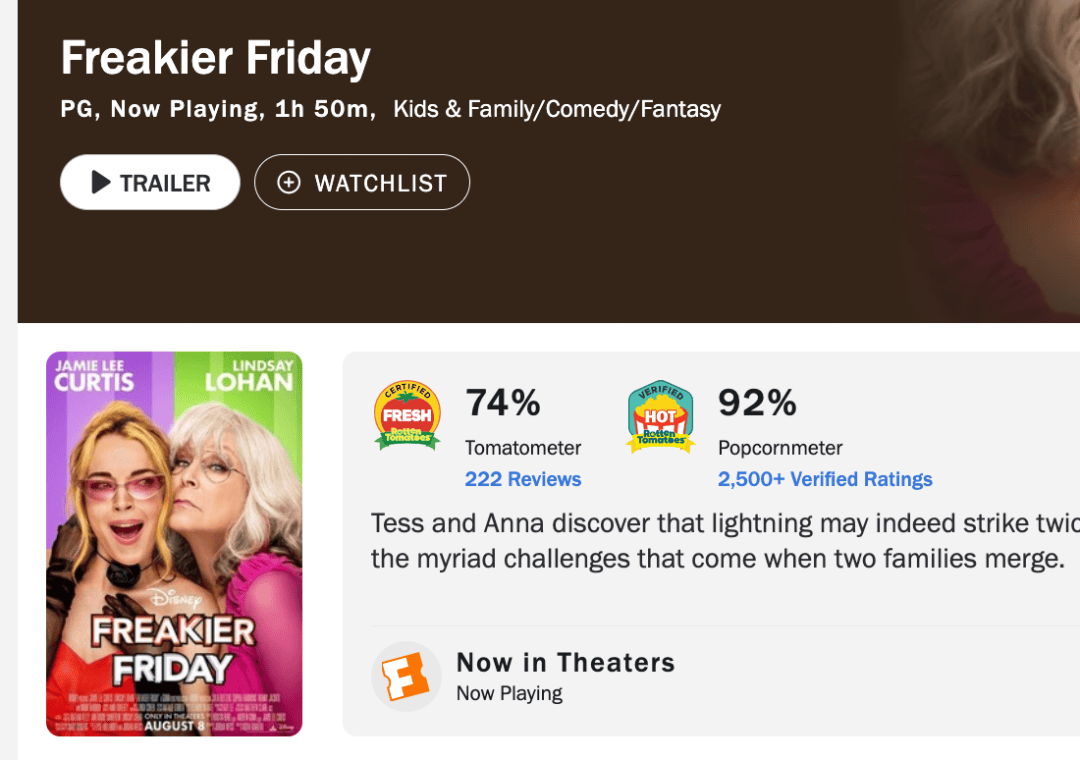Click the PG, Now Playing, 1h 50m info

[215, 109]
